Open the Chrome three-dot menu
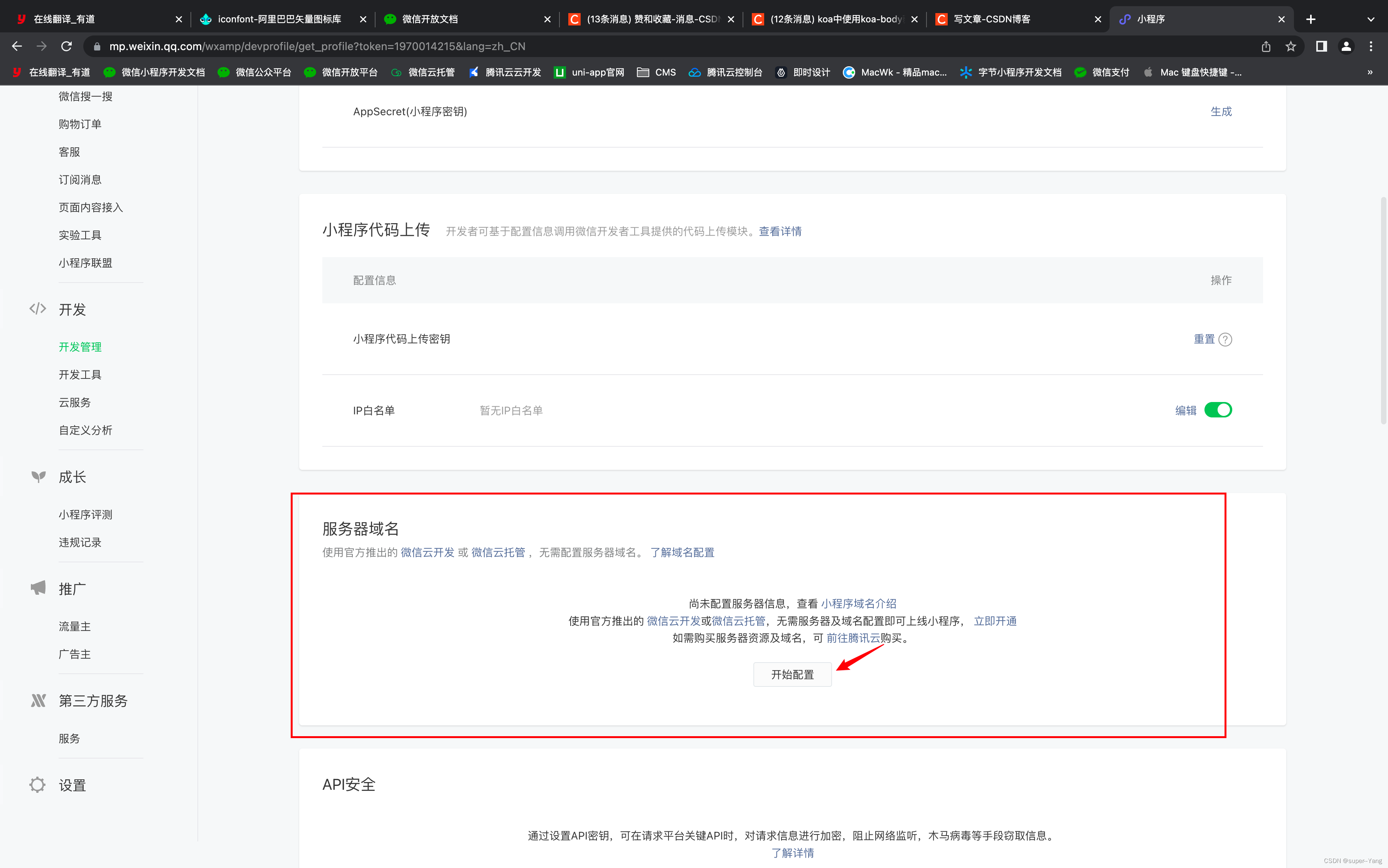 [1371, 46]
